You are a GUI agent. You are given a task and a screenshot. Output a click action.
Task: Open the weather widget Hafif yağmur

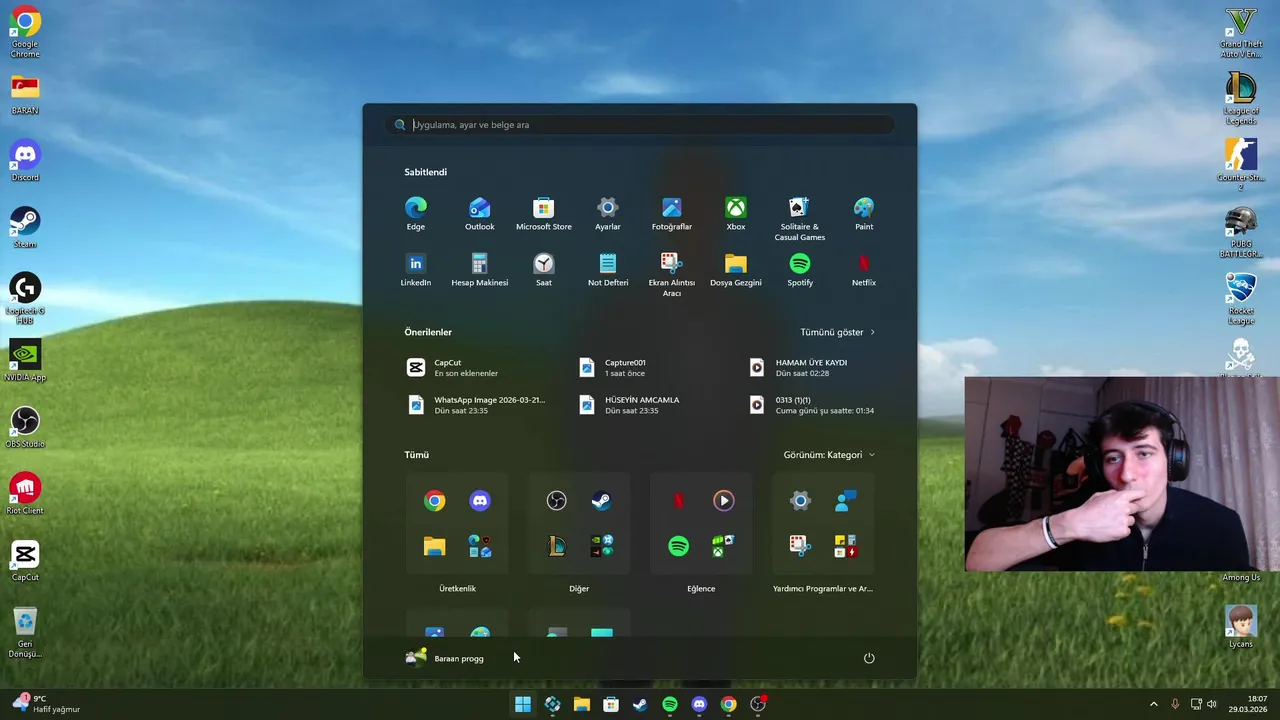[47, 704]
